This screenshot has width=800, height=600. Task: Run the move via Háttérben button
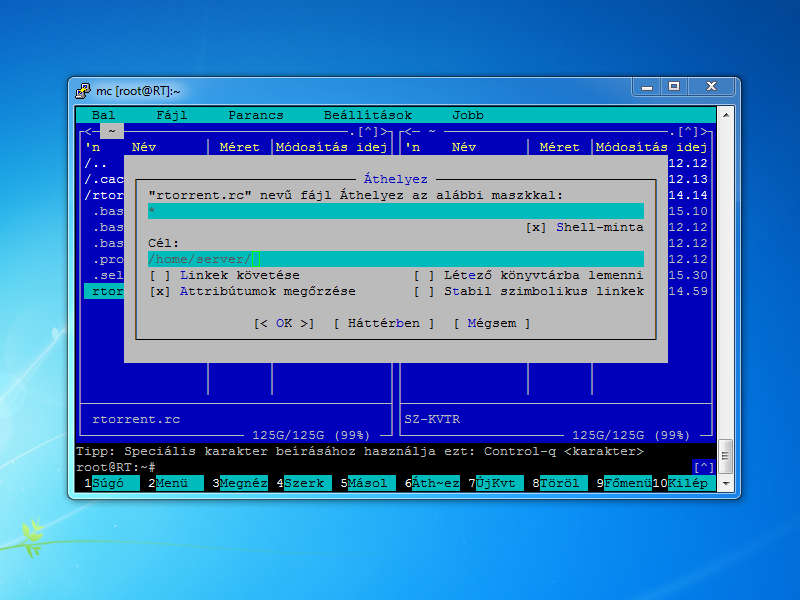click(384, 323)
